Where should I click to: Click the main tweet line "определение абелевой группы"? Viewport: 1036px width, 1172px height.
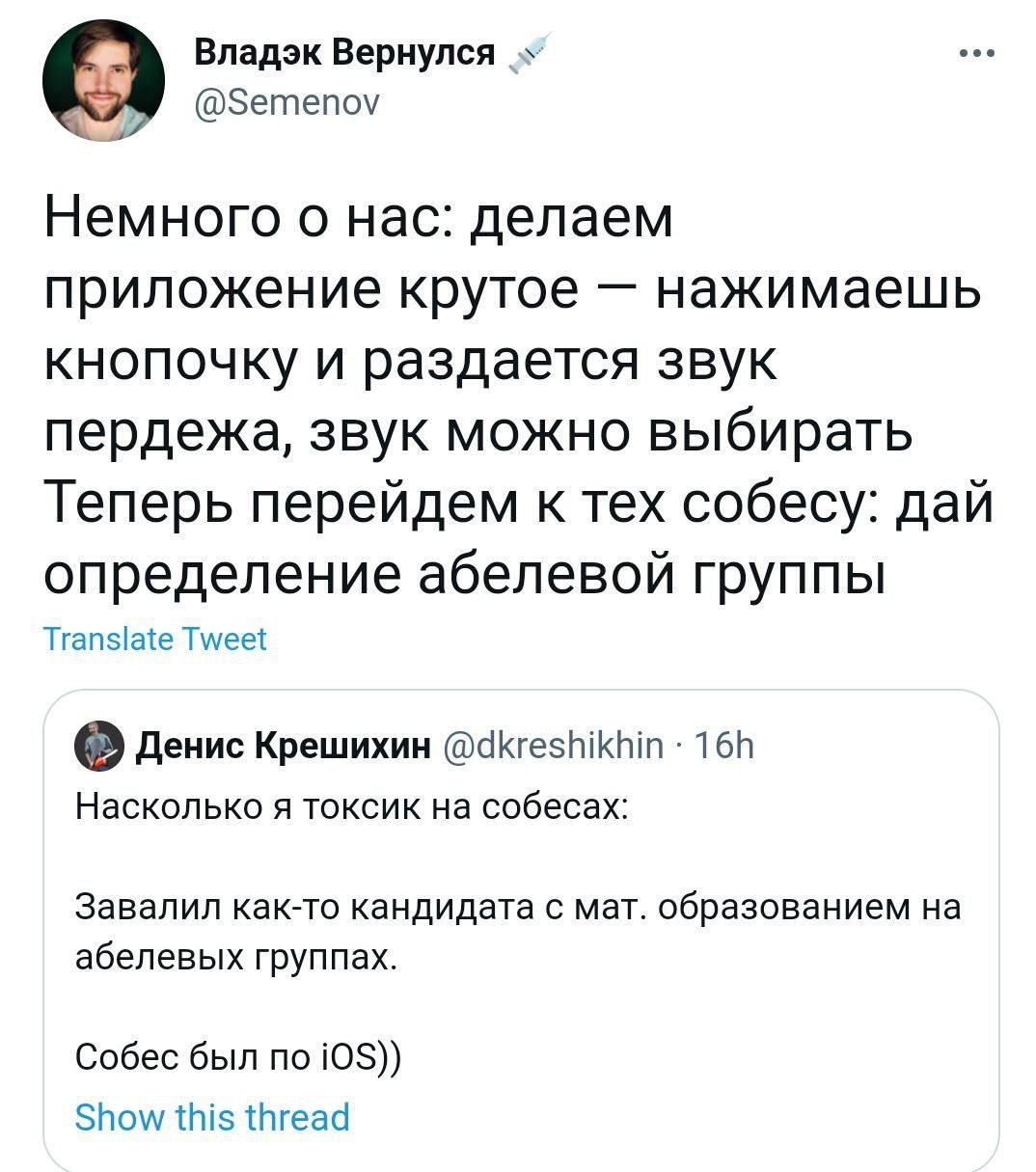pyautogui.click(x=465, y=575)
